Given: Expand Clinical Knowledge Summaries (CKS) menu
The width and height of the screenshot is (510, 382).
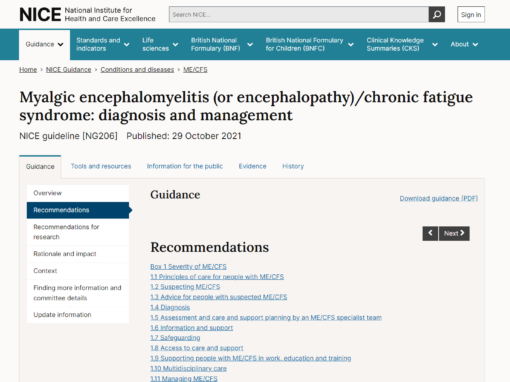Looking at the screenshot, I should point(402,44).
